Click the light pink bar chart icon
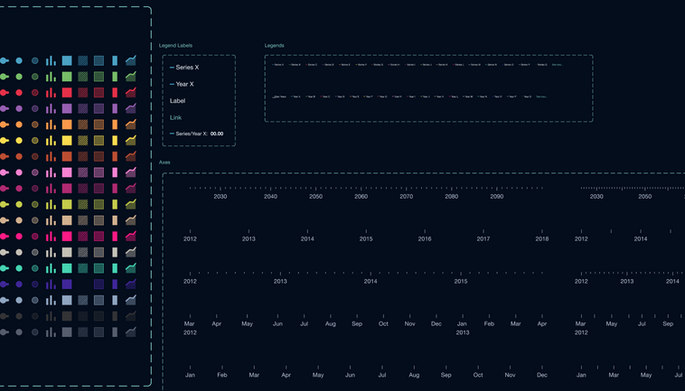 (x=51, y=173)
